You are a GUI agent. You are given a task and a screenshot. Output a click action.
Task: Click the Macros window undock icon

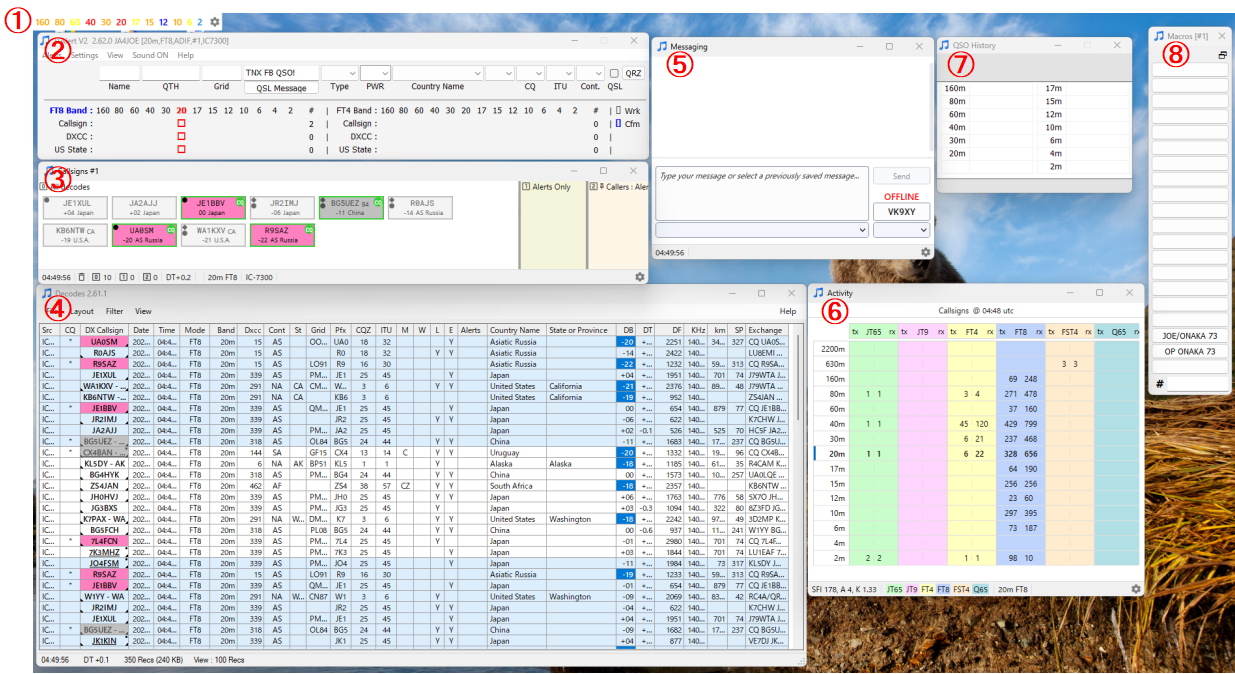pyautogui.click(x=1222, y=56)
